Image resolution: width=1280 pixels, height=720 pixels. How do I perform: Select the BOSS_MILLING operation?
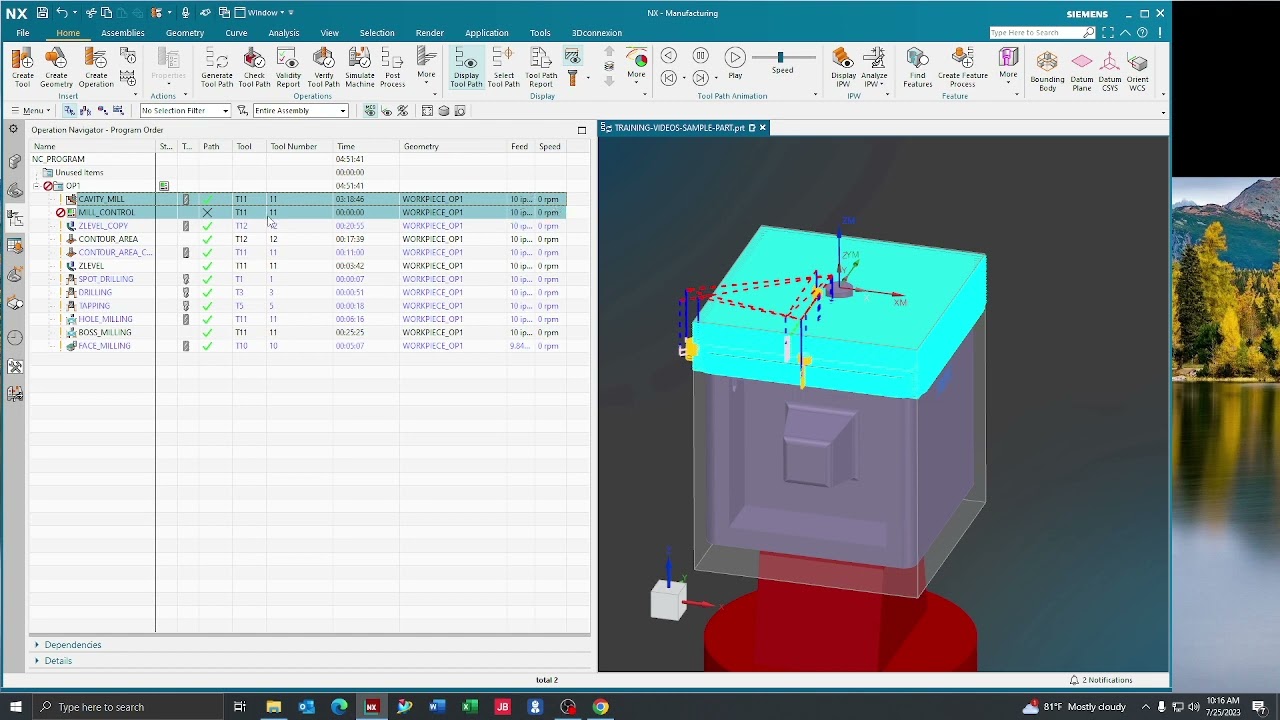[104, 332]
